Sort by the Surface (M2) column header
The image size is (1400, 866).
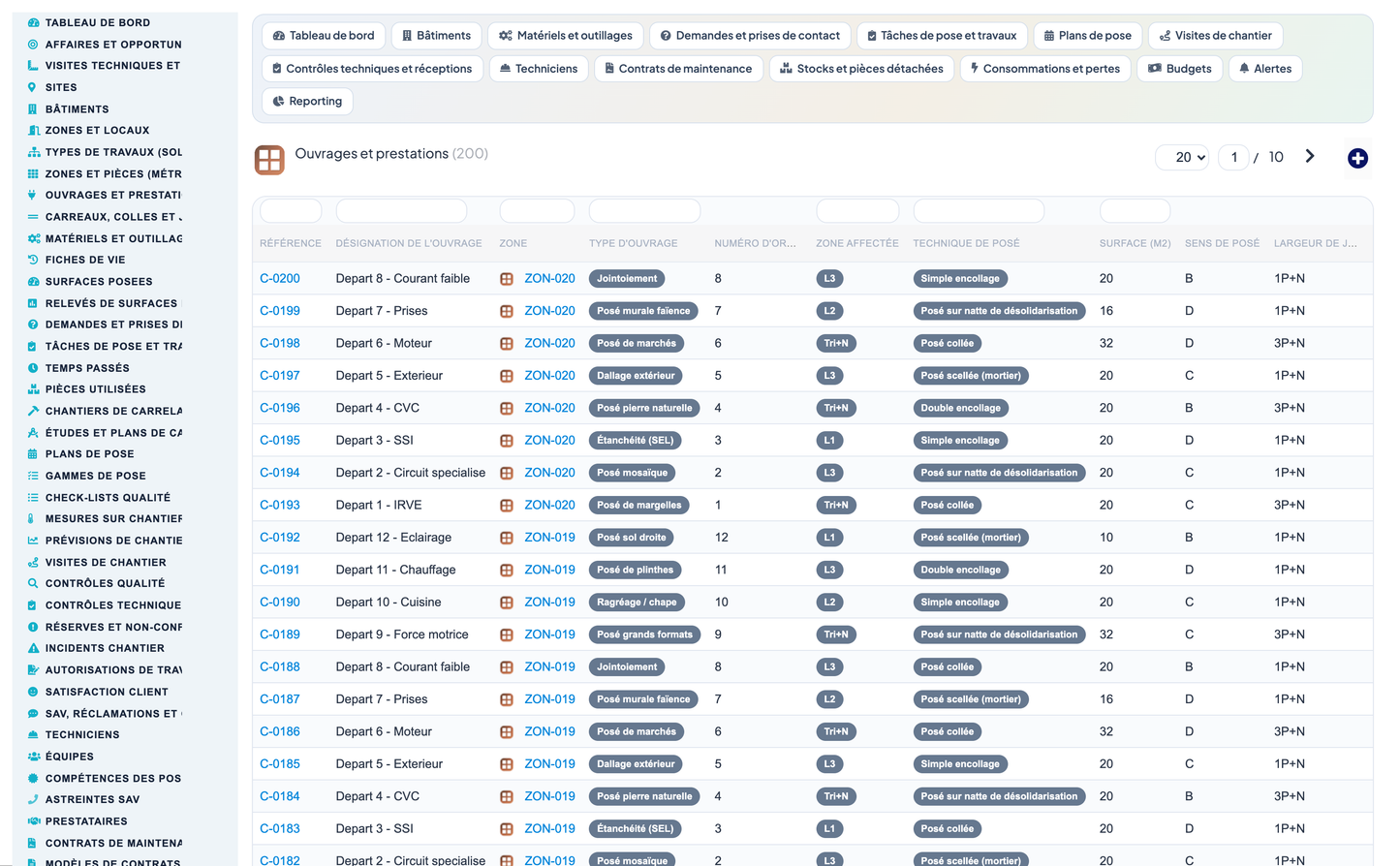(1135, 243)
